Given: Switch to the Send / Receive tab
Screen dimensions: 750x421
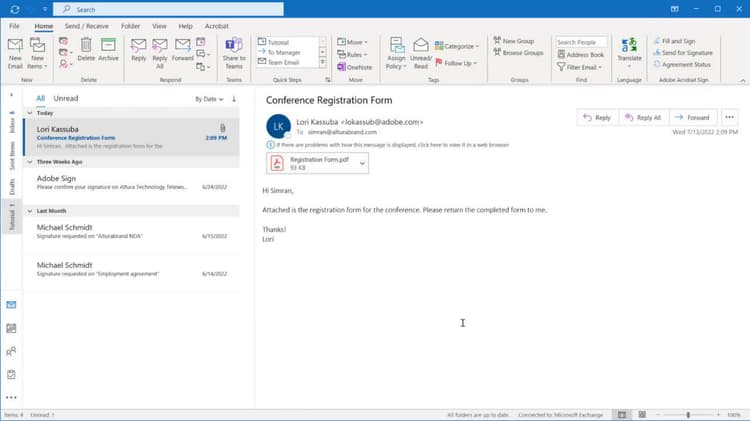Looking at the screenshot, I should click(x=87, y=26).
